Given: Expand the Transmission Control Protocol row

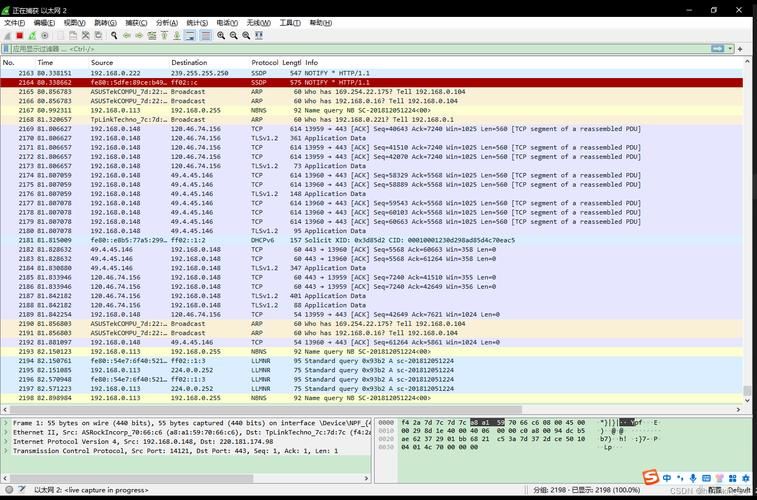Looking at the screenshot, I should pos(6,450).
